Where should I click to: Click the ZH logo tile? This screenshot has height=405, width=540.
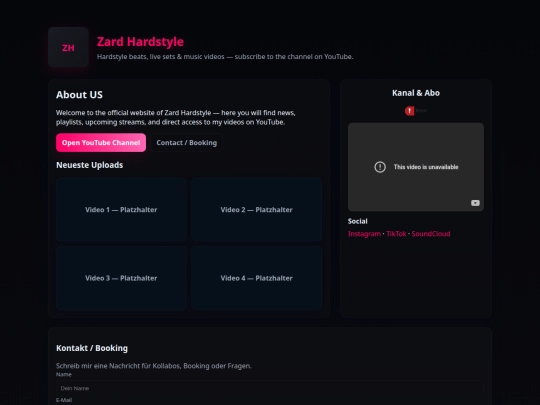68,47
